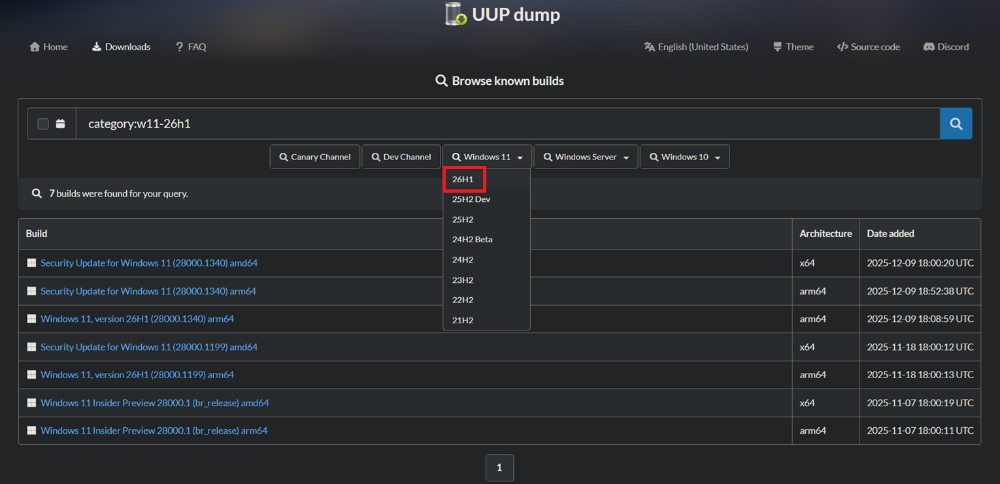Open Security Update 28000.1340 amd64 build
Image resolution: width=1000 pixels, height=484 pixels.
tap(149, 263)
